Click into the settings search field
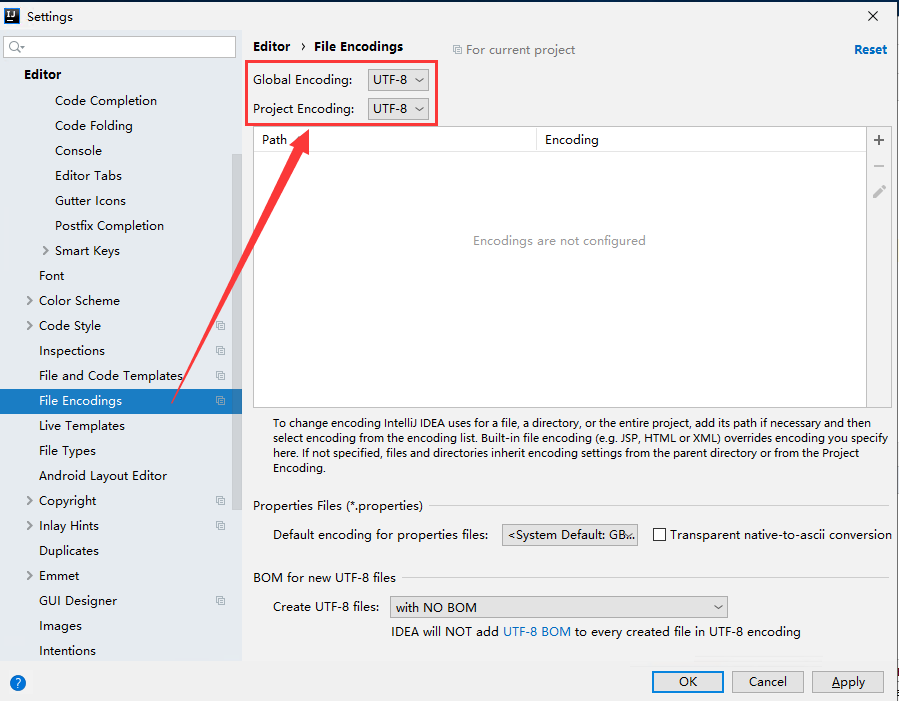 119,47
